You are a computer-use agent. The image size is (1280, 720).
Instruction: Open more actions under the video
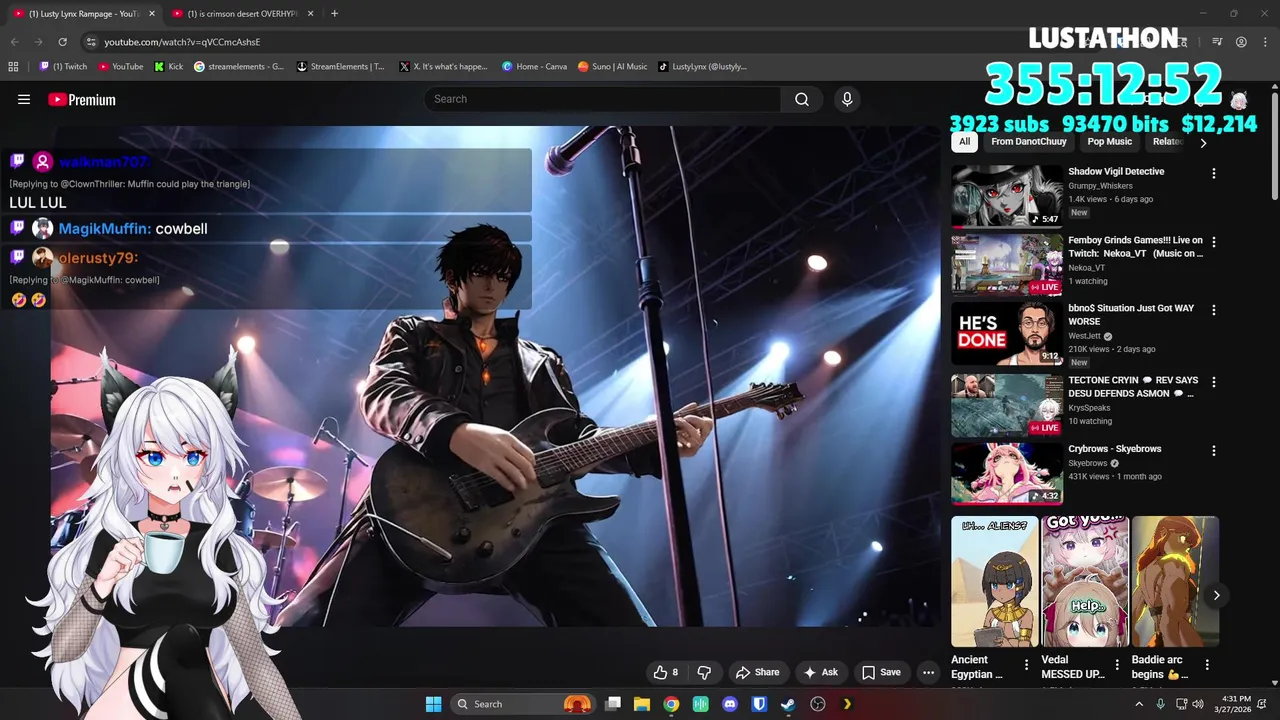[x=928, y=672]
